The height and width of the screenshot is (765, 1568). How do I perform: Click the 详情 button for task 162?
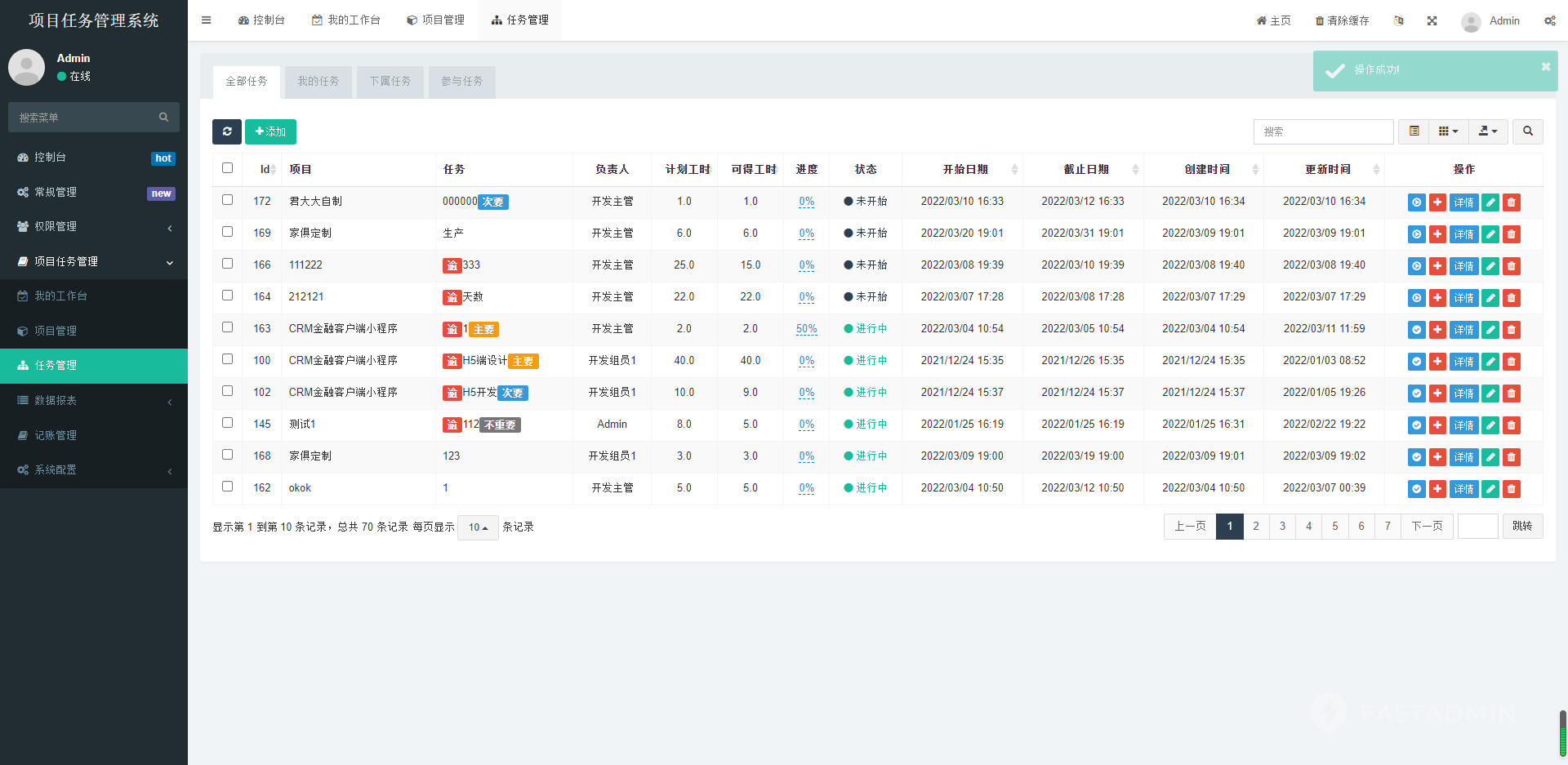click(1463, 489)
